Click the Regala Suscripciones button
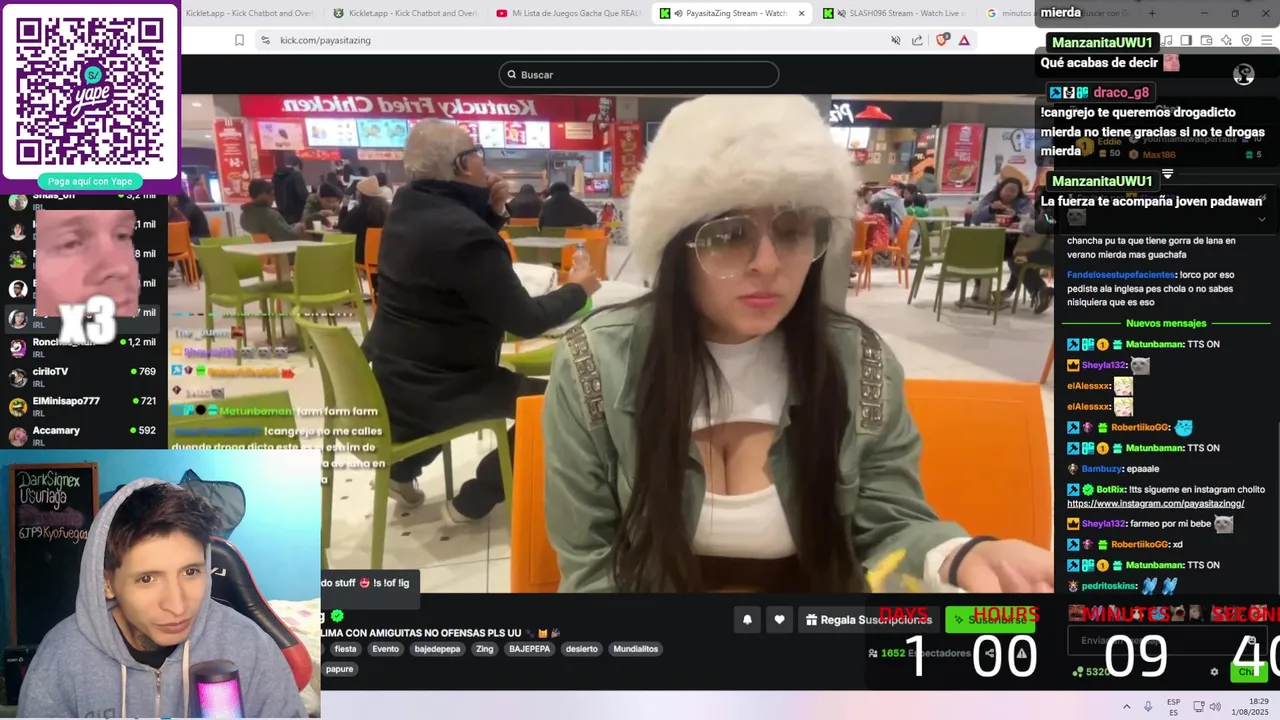The height and width of the screenshot is (720, 1280). coord(869,620)
